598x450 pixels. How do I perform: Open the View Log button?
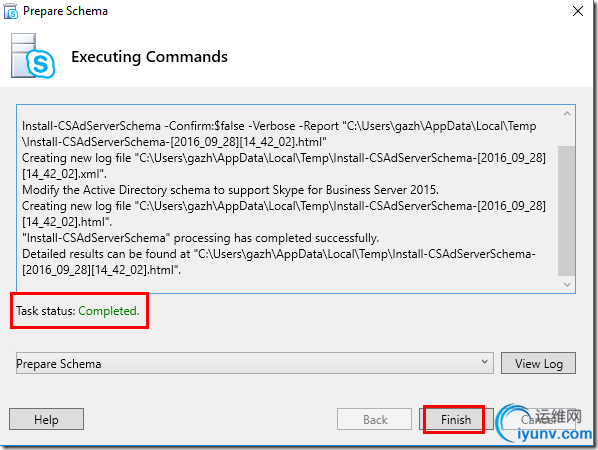tap(538, 363)
